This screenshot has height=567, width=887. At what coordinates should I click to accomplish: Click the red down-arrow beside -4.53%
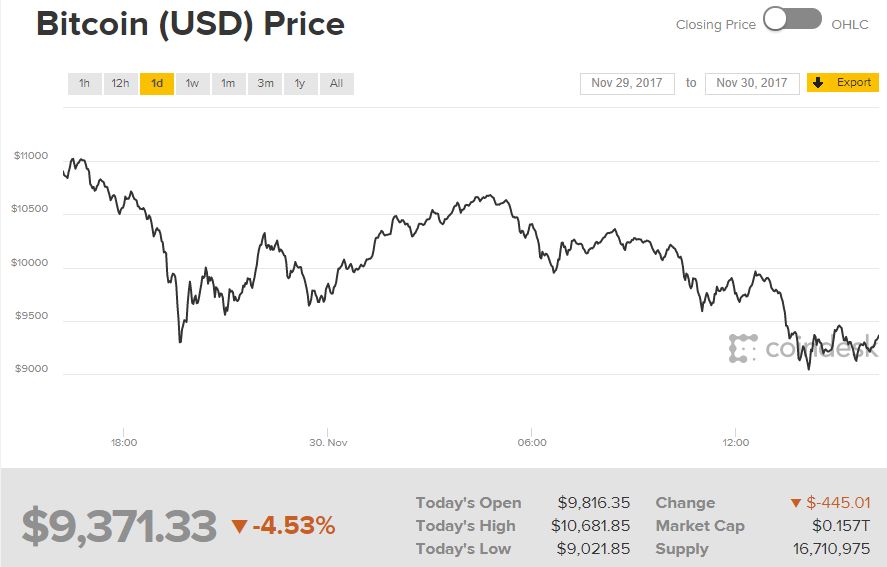pyautogui.click(x=239, y=526)
